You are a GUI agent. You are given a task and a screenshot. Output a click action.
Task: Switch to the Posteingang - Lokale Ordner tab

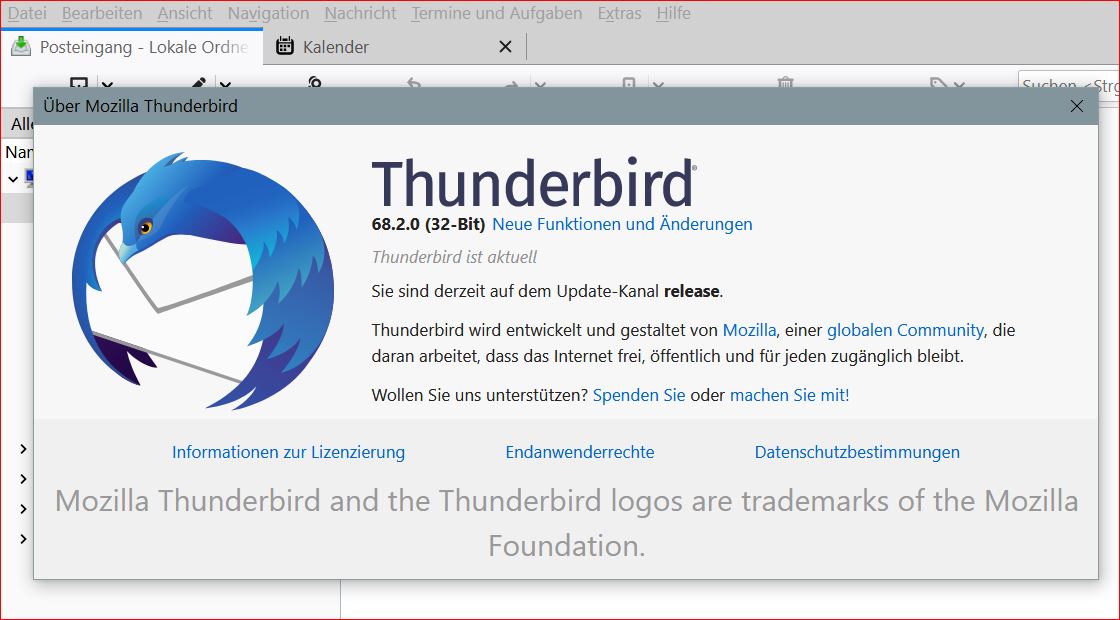[132, 47]
